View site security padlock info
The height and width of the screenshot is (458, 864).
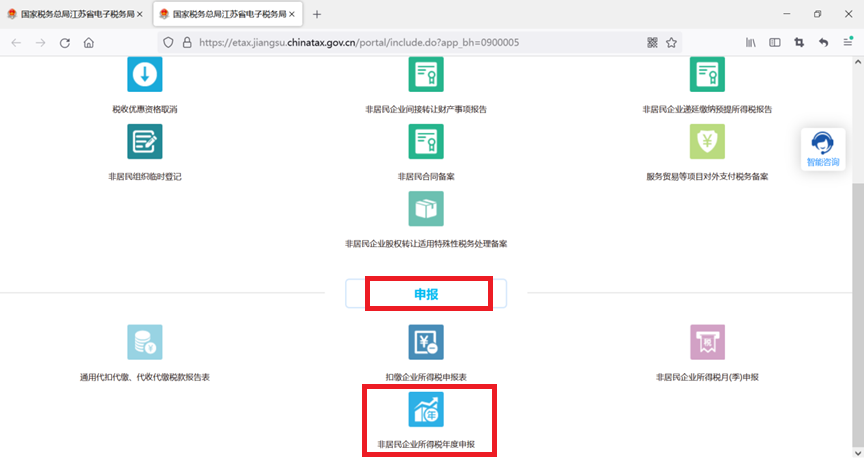pyautogui.click(x=187, y=42)
